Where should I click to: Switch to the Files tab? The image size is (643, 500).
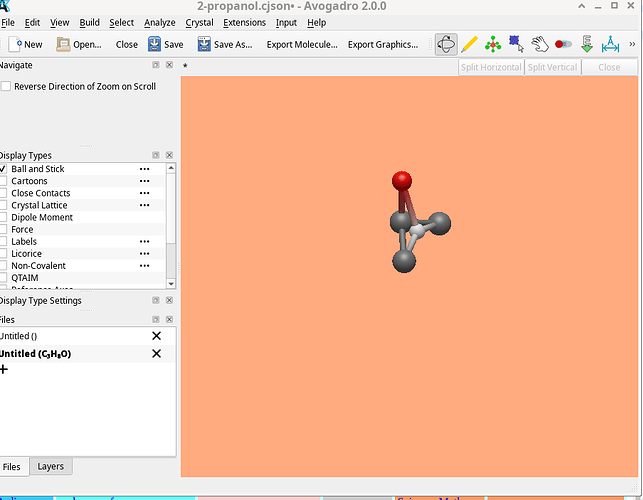pyautogui.click(x=11, y=467)
